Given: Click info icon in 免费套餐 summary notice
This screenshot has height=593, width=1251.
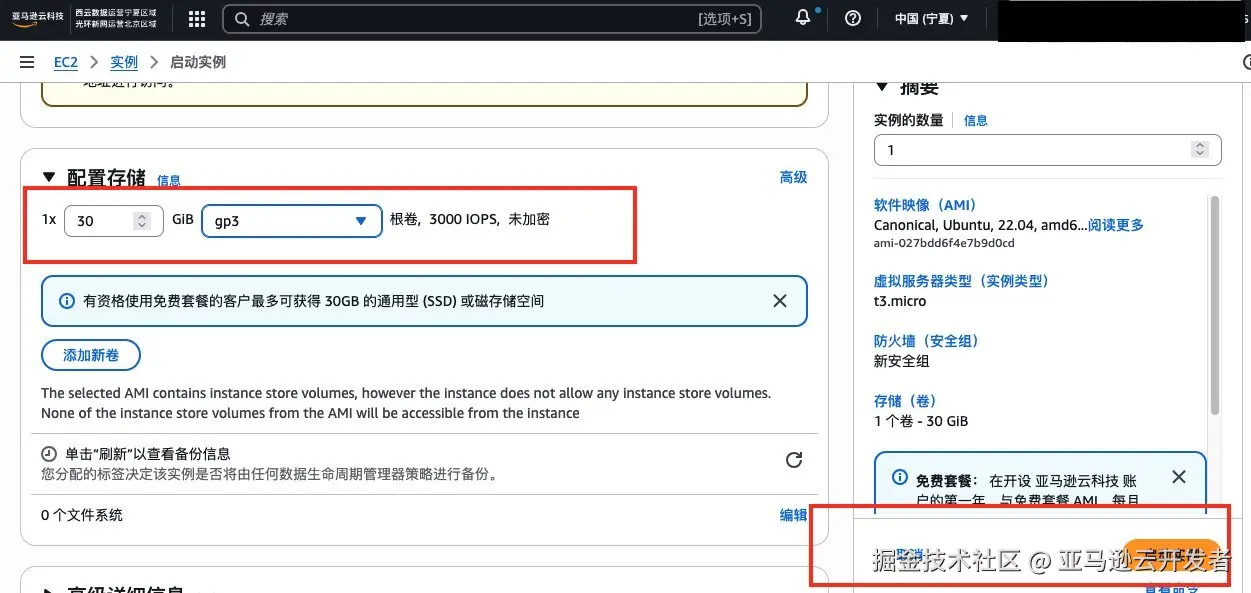Looking at the screenshot, I should click(900, 477).
